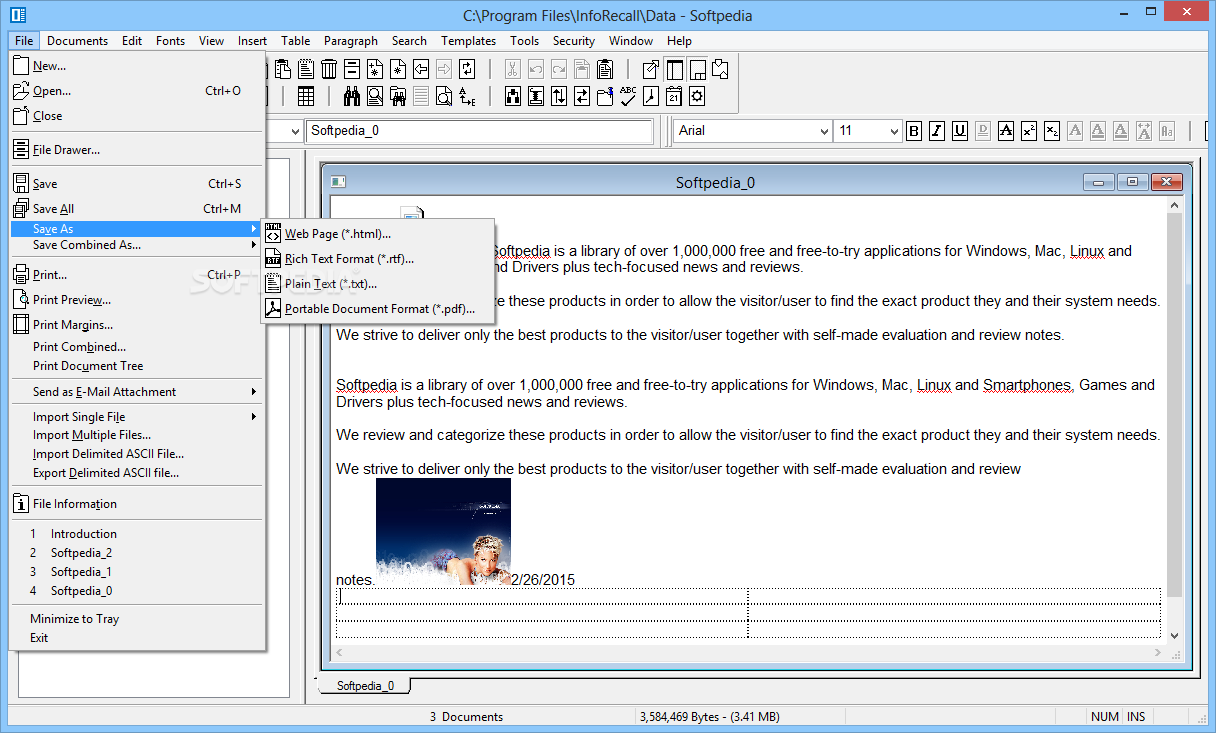The height and width of the screenshot is (733, 1216).
Task: Click the Softpedia_0 title input field
Action: [480, 131]
